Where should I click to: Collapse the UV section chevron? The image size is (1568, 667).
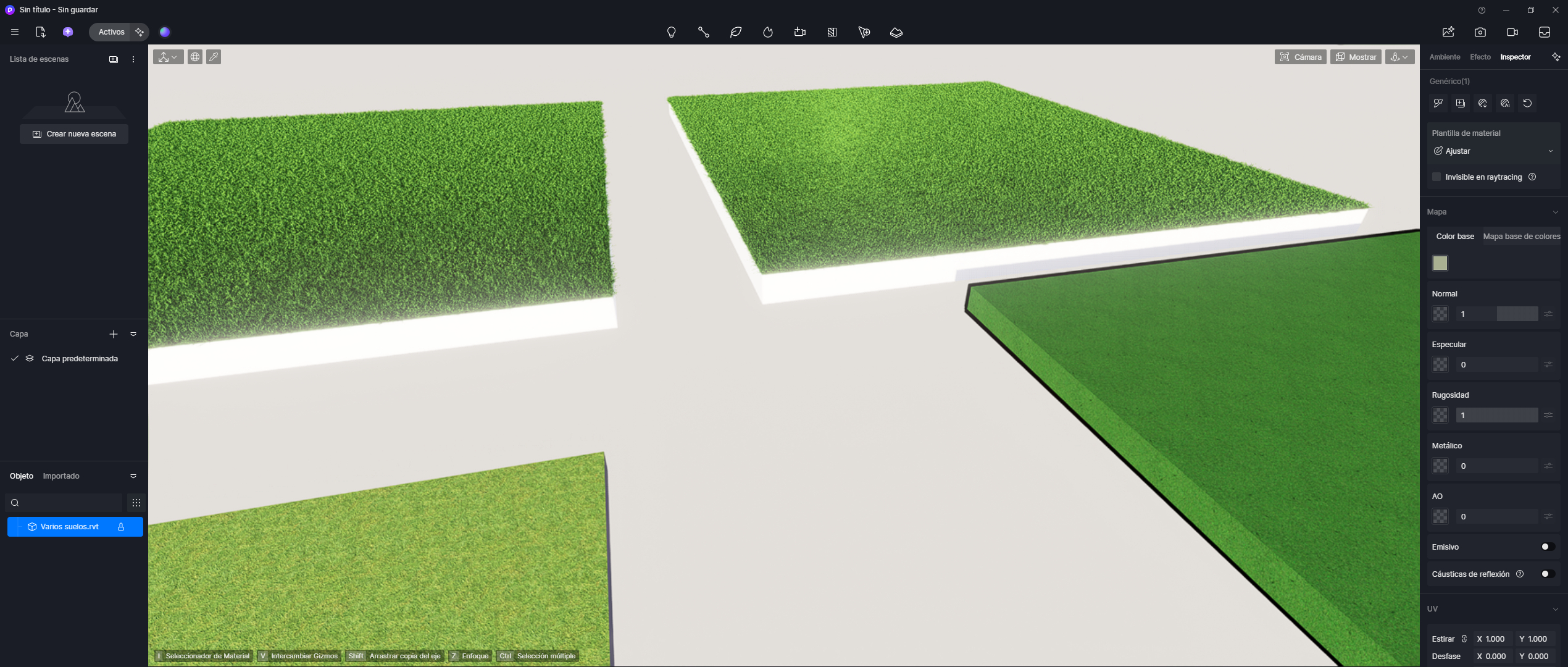pos(1555,609)
